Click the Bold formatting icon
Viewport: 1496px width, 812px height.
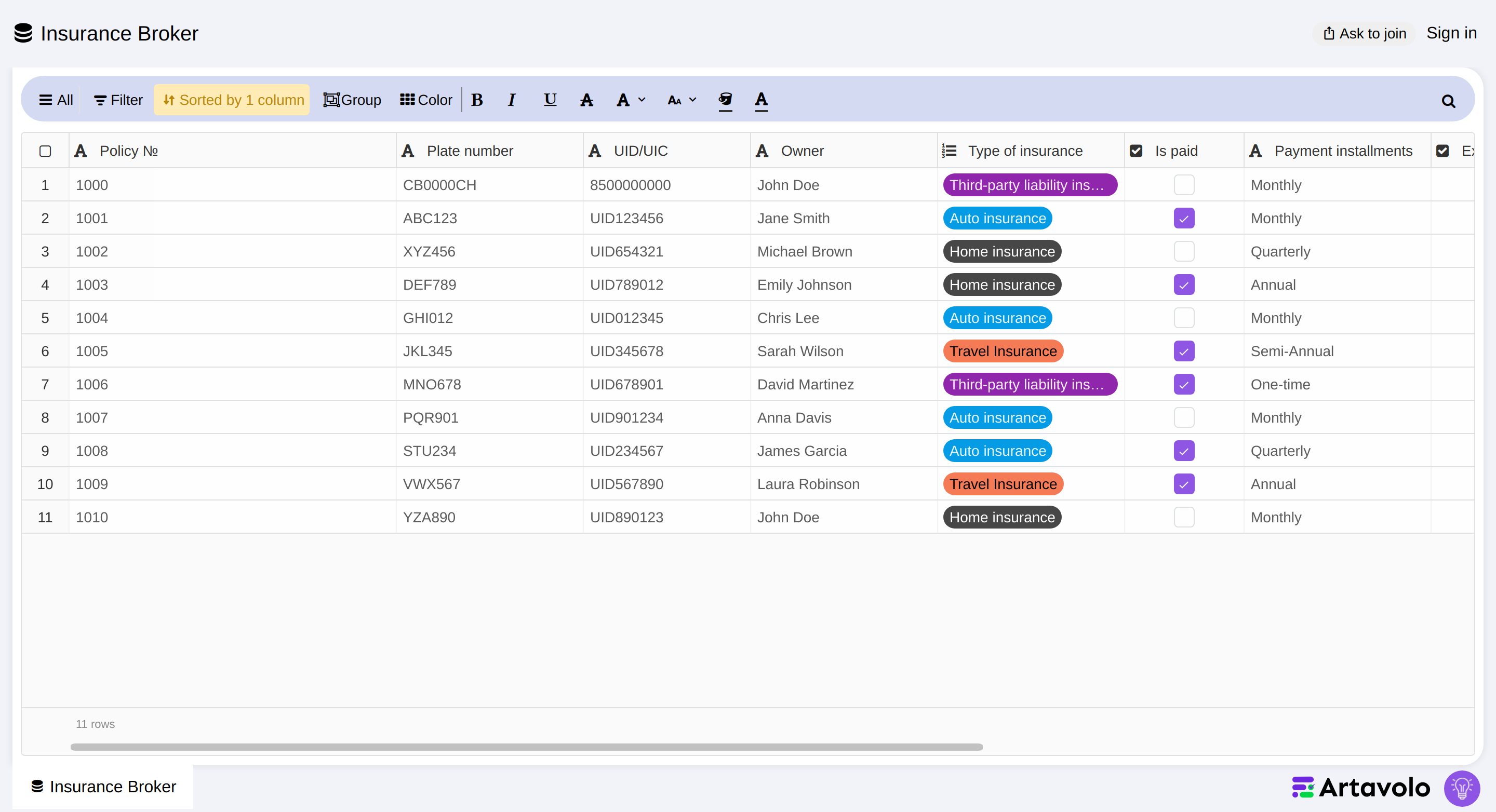coord(477,100)
